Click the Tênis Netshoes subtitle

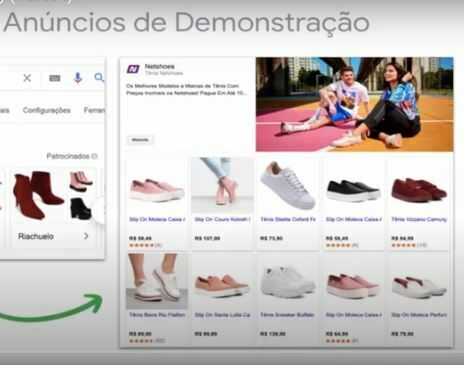point(164,73)
